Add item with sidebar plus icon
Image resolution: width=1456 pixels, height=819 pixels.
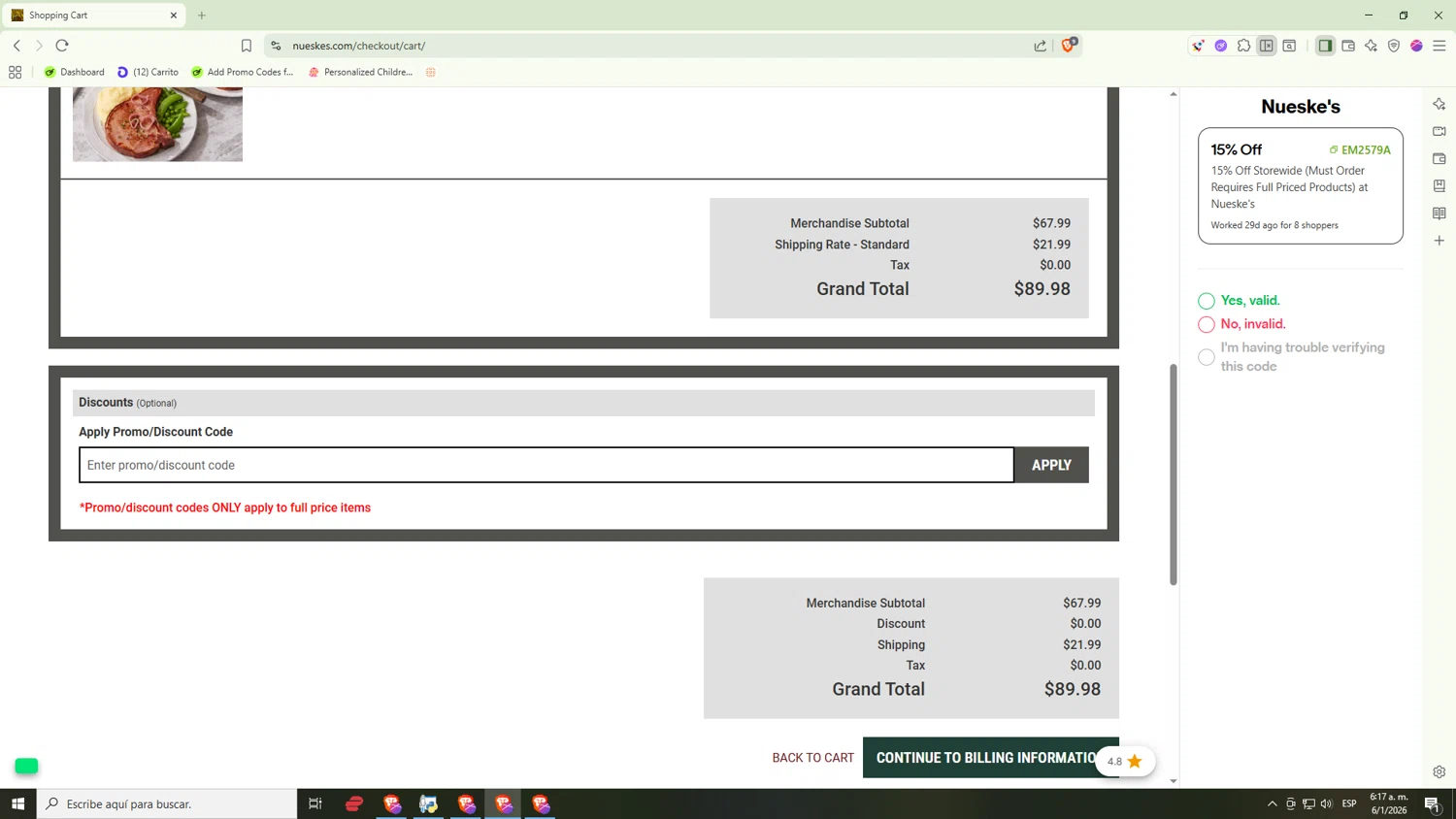1439,241
